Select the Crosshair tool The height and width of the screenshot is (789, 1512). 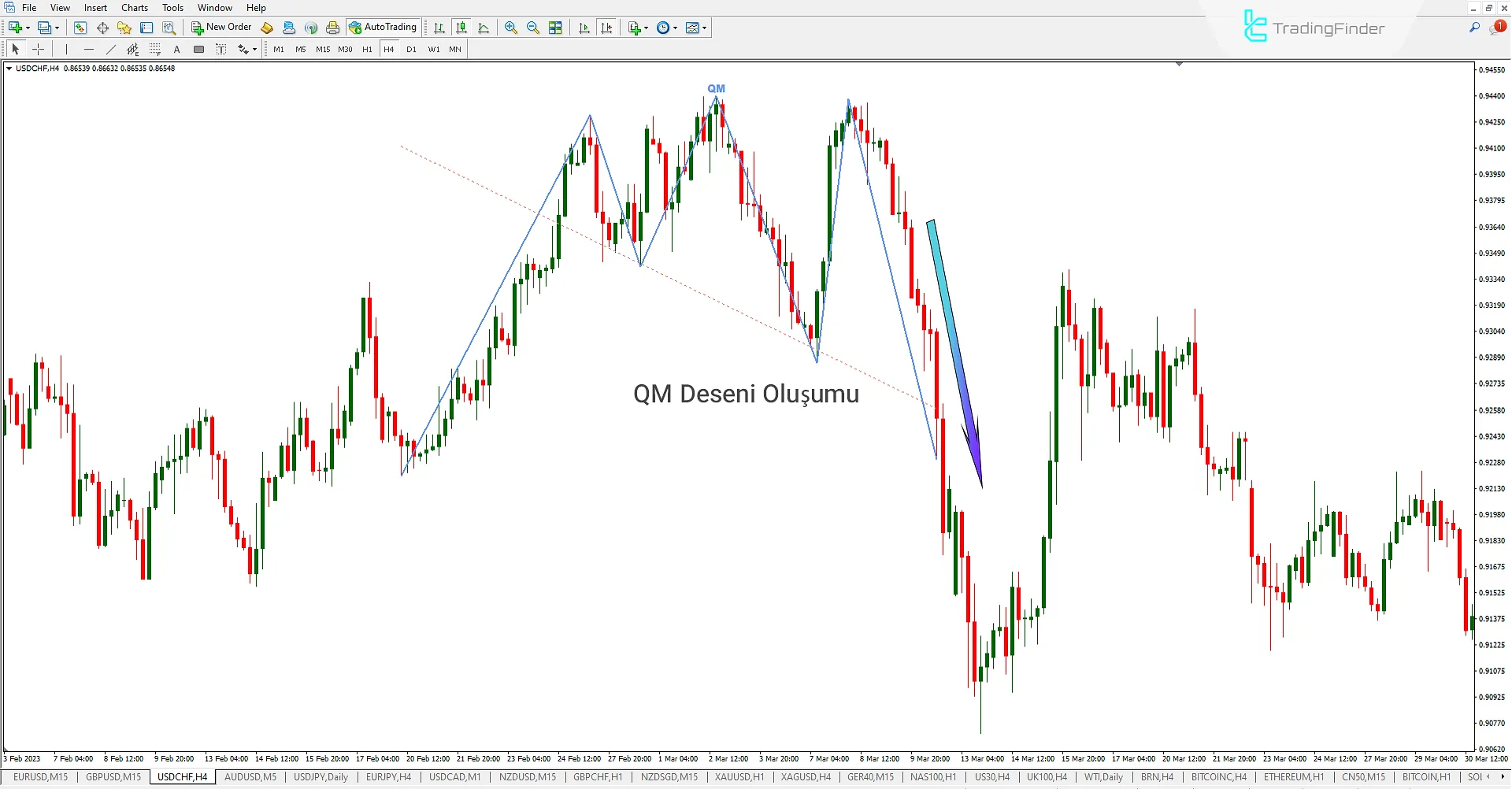click(38, 49)
